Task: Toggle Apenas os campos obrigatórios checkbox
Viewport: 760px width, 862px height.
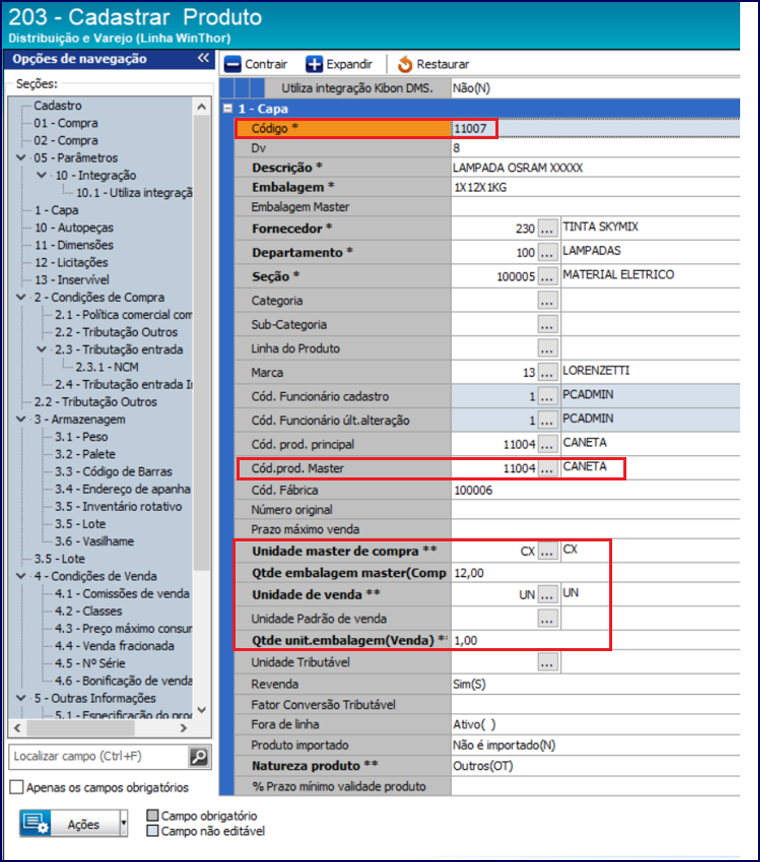Action: 16,787
